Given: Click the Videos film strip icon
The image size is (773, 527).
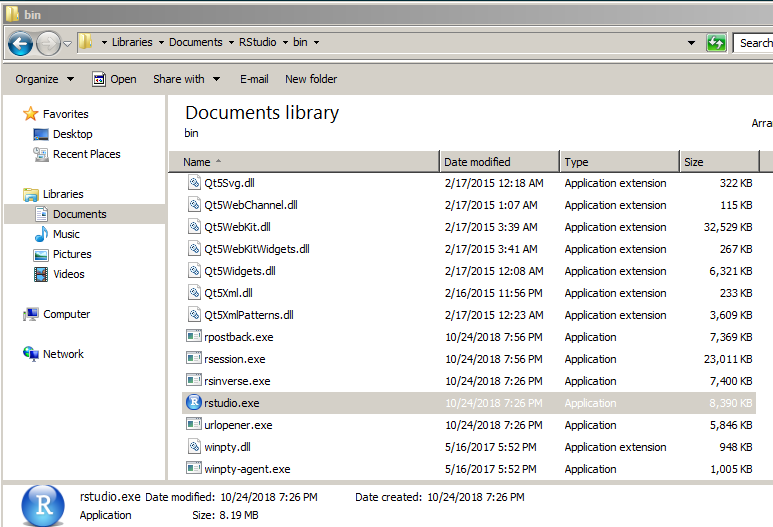Looking at the screenshot, I should pos(41,274).
